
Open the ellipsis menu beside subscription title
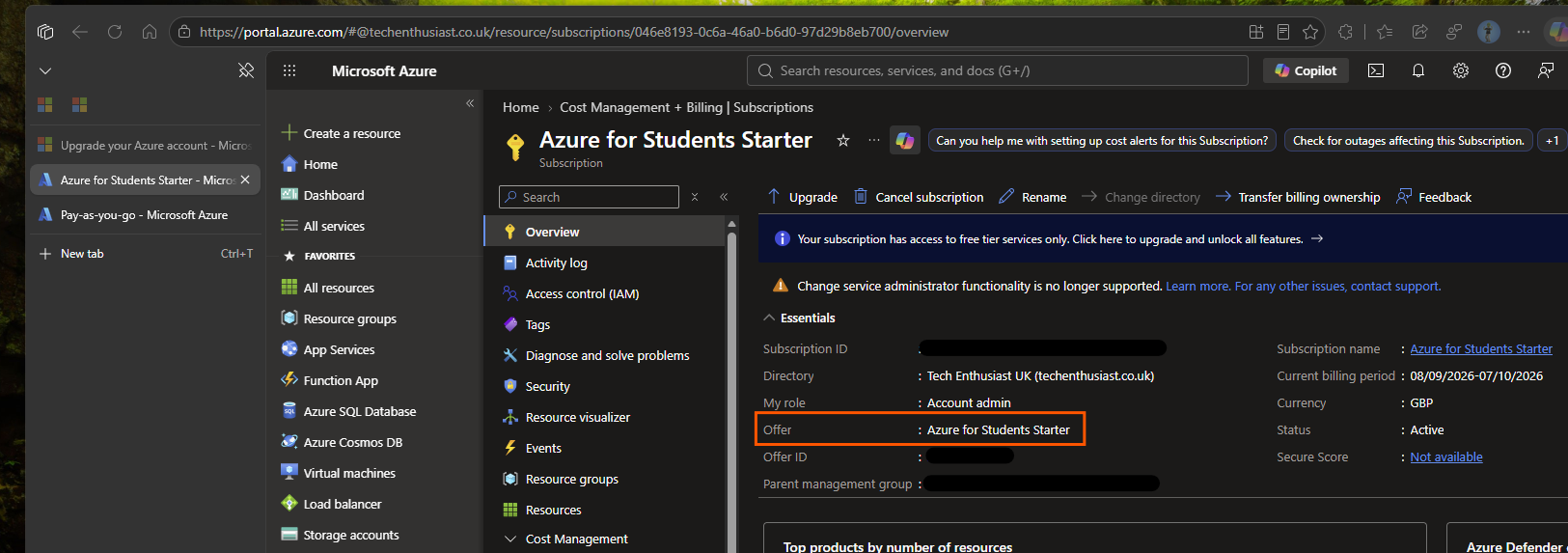coord(874,140)
